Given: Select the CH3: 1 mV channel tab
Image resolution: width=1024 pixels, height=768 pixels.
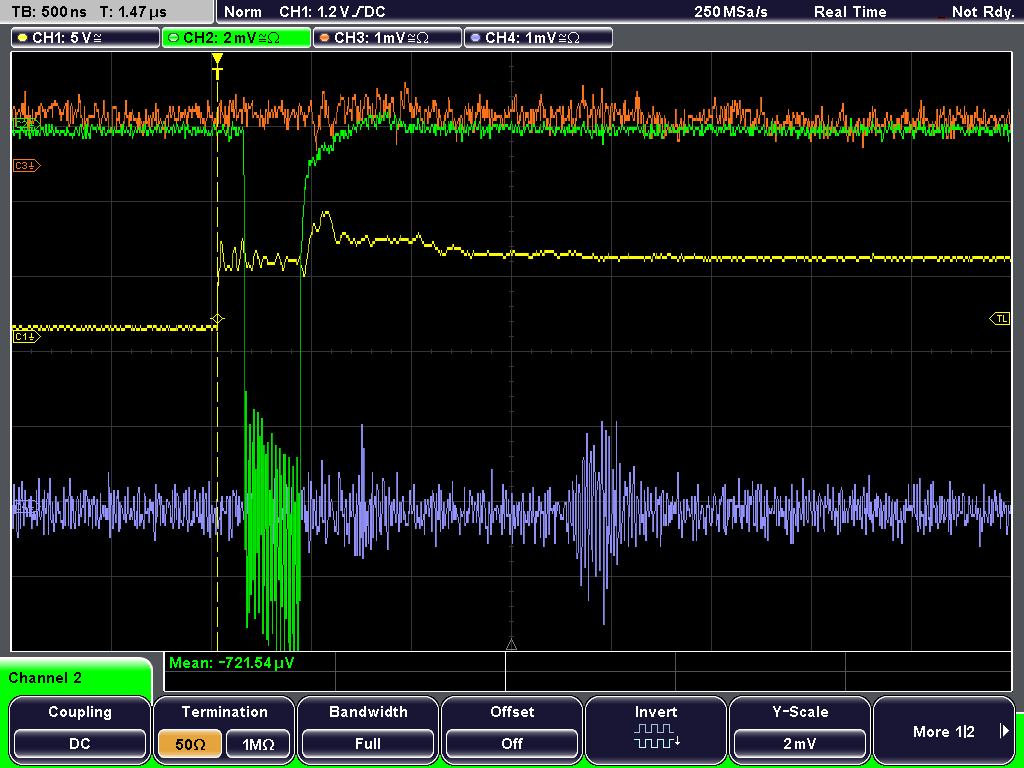Looking at the screenshot, I should point(387,38).
